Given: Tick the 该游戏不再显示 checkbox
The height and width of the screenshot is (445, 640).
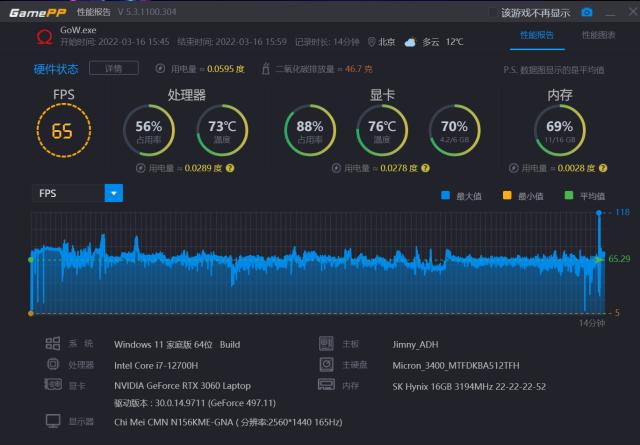Looking at the screenshot, I should pos(494,13).
